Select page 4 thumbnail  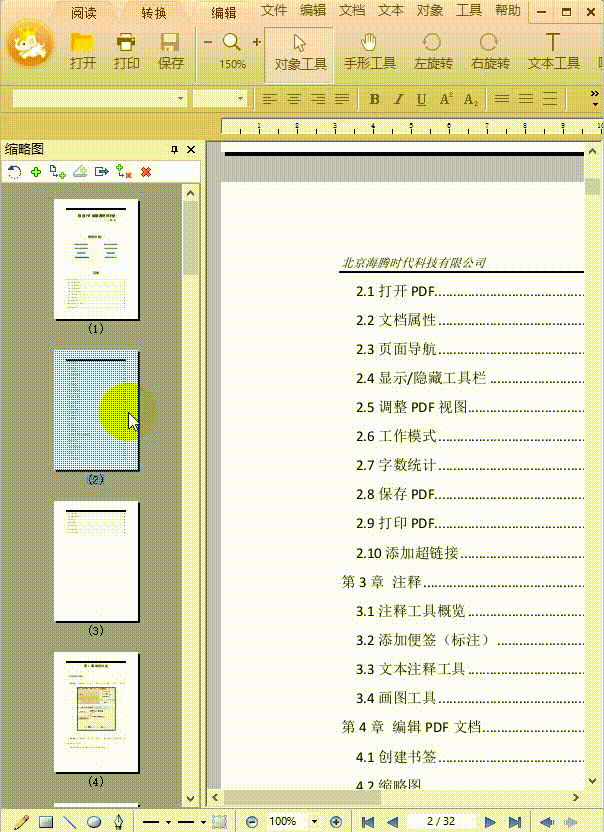tap(96, 712)
